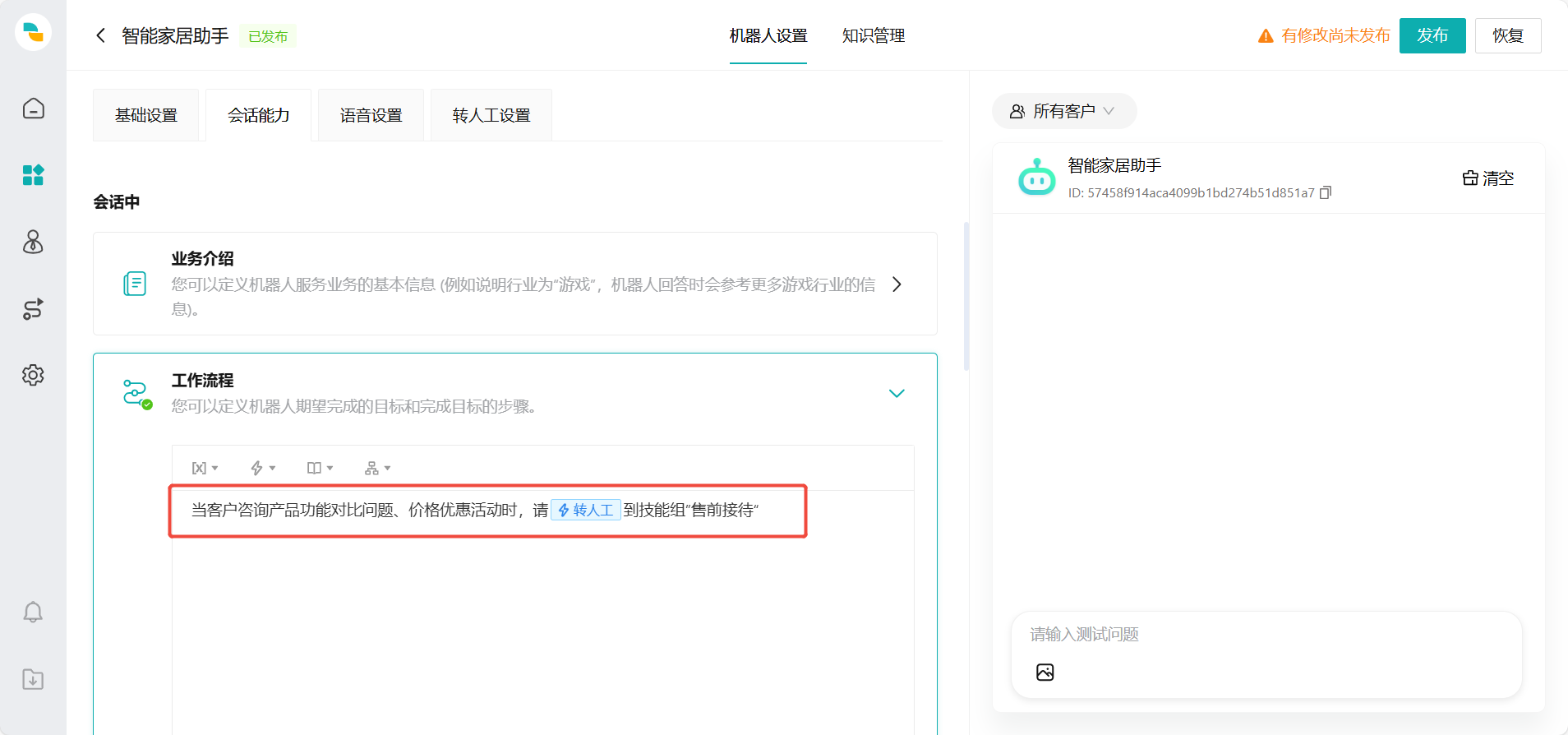Click the unpublished changes warning icon
This screenshot has height=735, width=1568.
pos(1266,36)
